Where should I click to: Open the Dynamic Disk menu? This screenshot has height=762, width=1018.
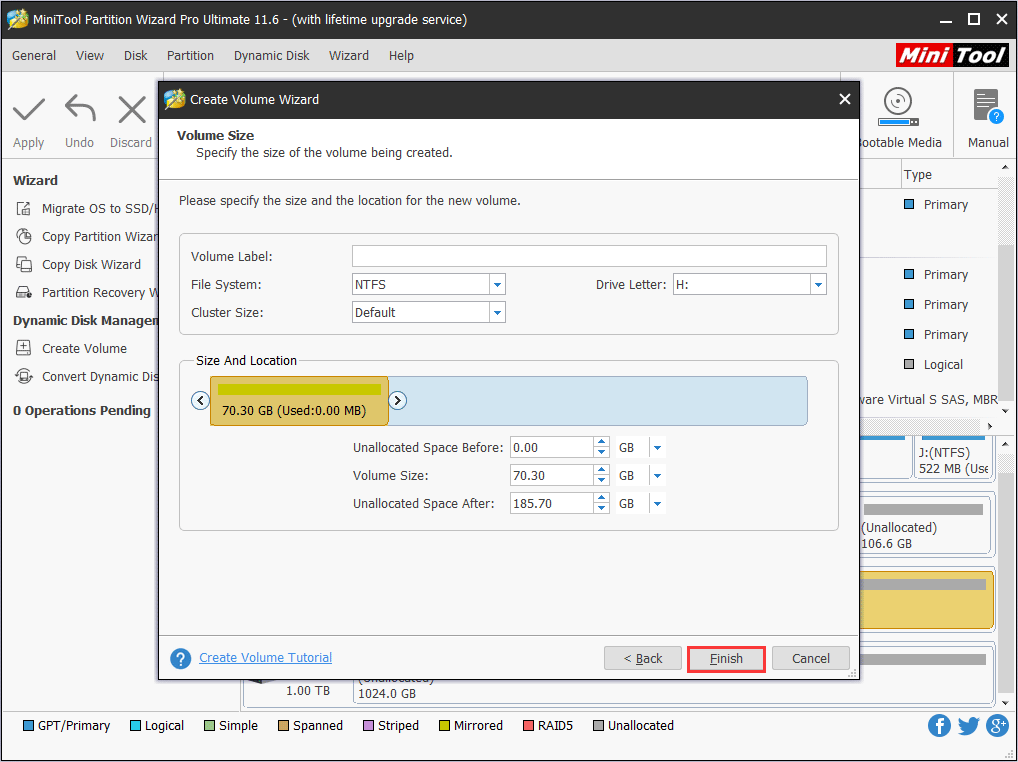point(271,56)
